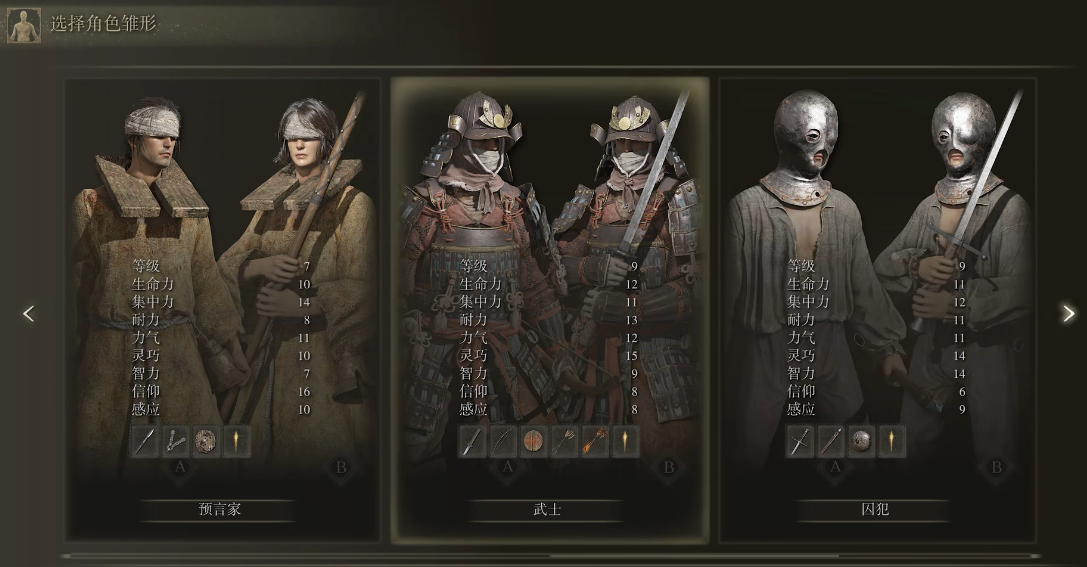Click the horizontal scrollbar below the class cards
This screenshot has height=567, width=1087.
551,555
